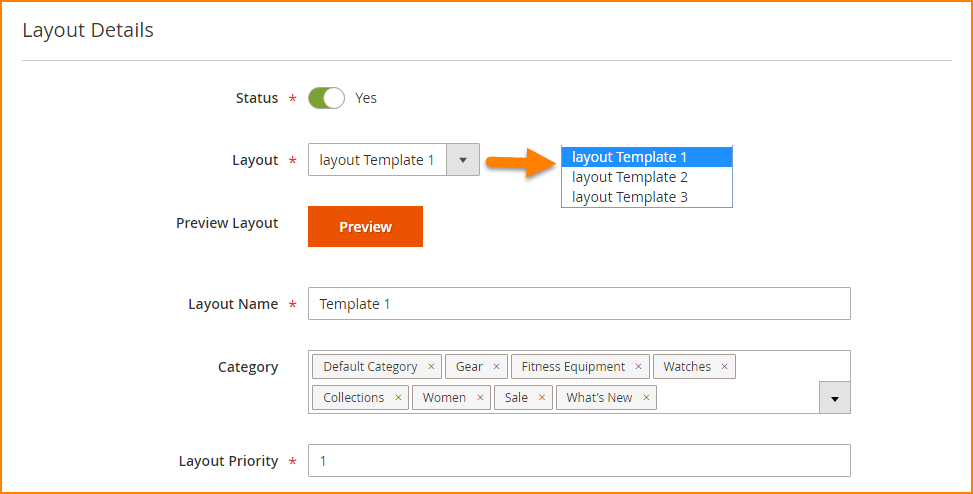Click the Layout Priority input field

(x=579, y=461)
